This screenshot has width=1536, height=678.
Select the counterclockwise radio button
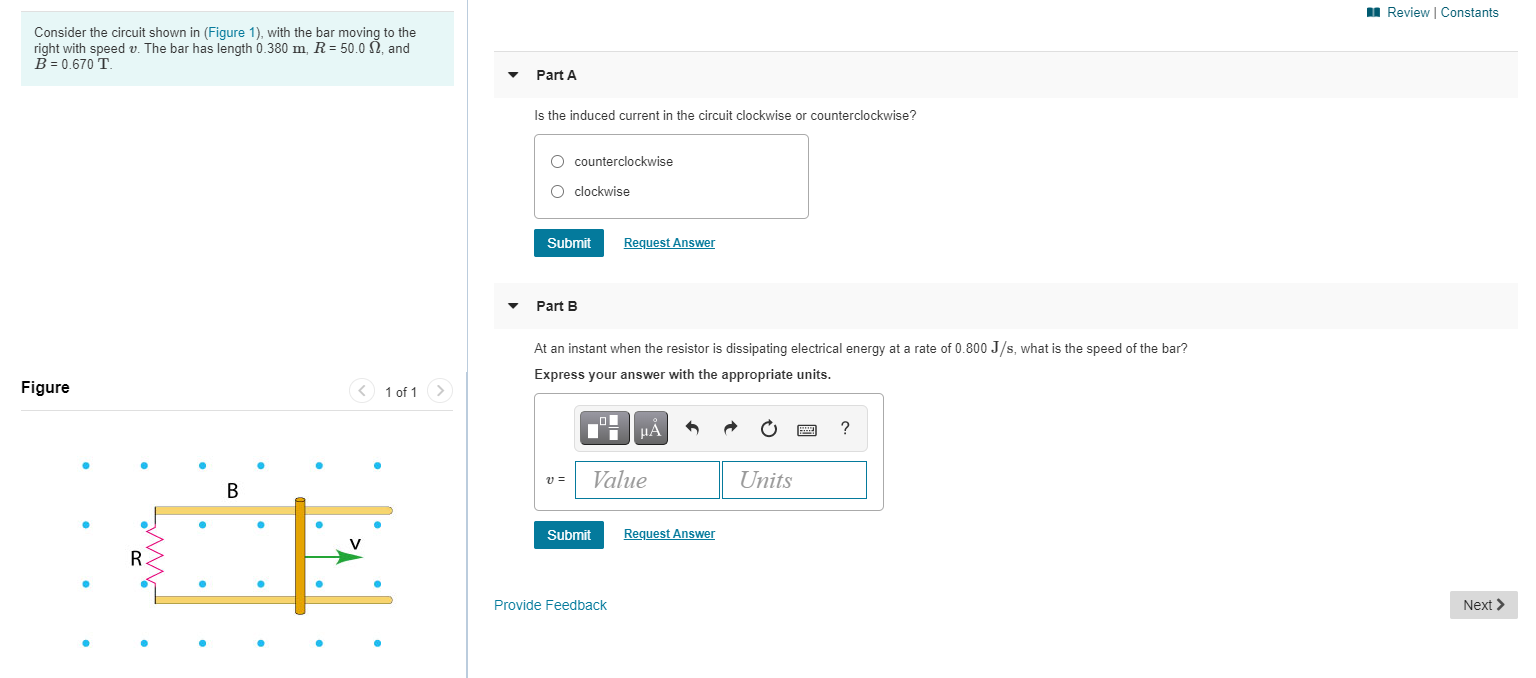click(557, 161)
